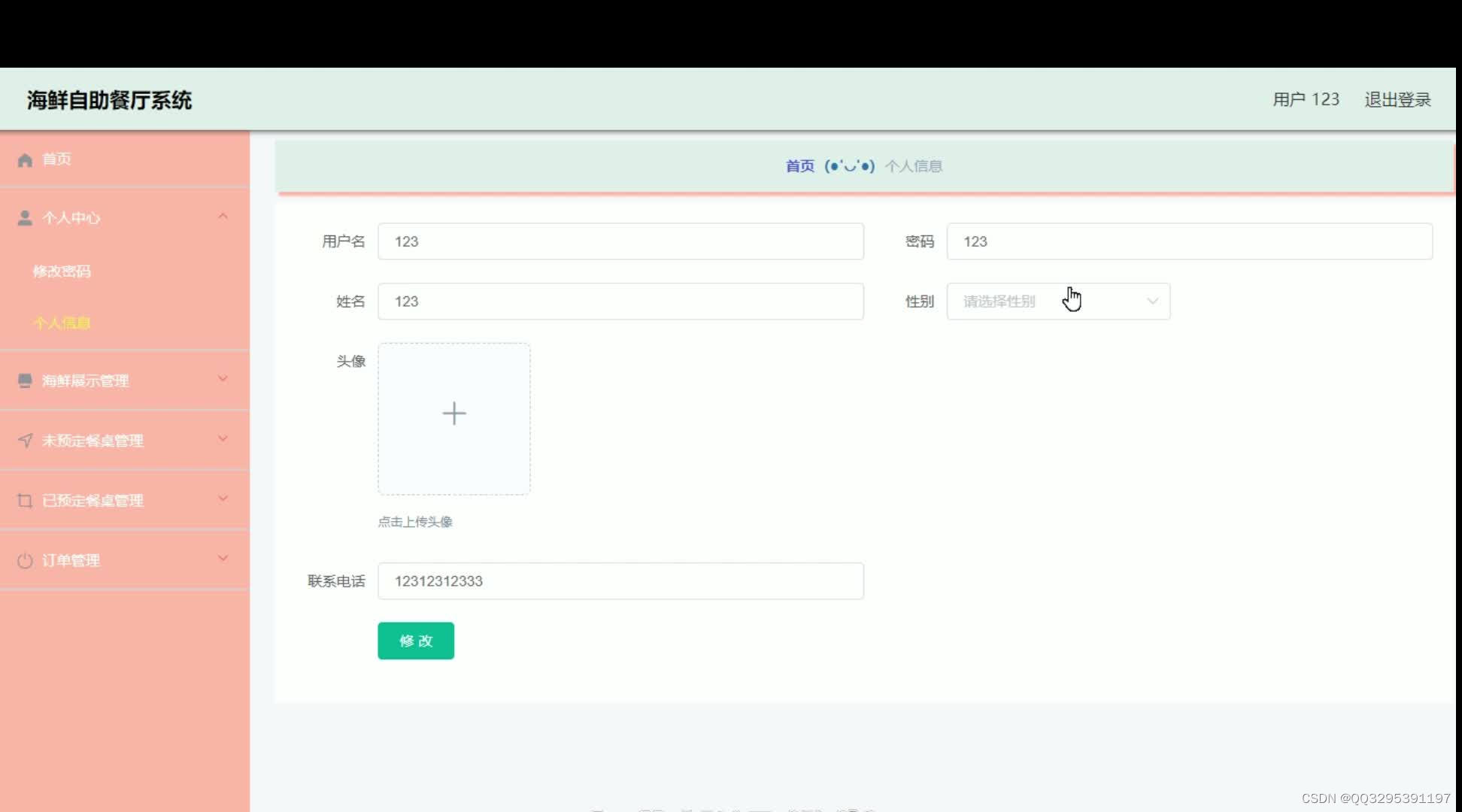Open 个人中心 menu label
The image size is (1462, 812).
[x=71, y=218]
